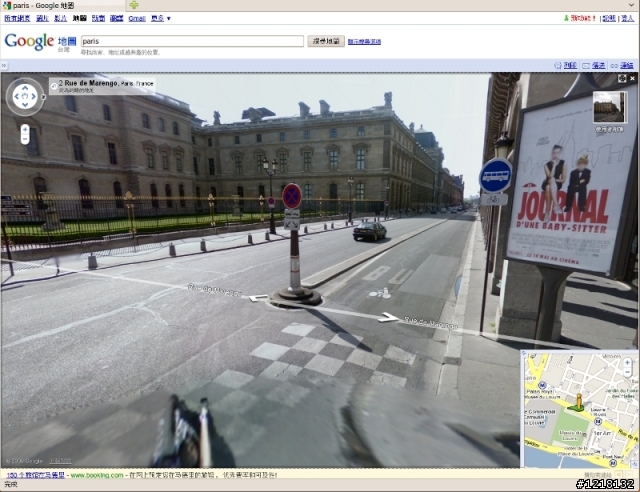Open the Images link in the top navigation

pos(42,18)
